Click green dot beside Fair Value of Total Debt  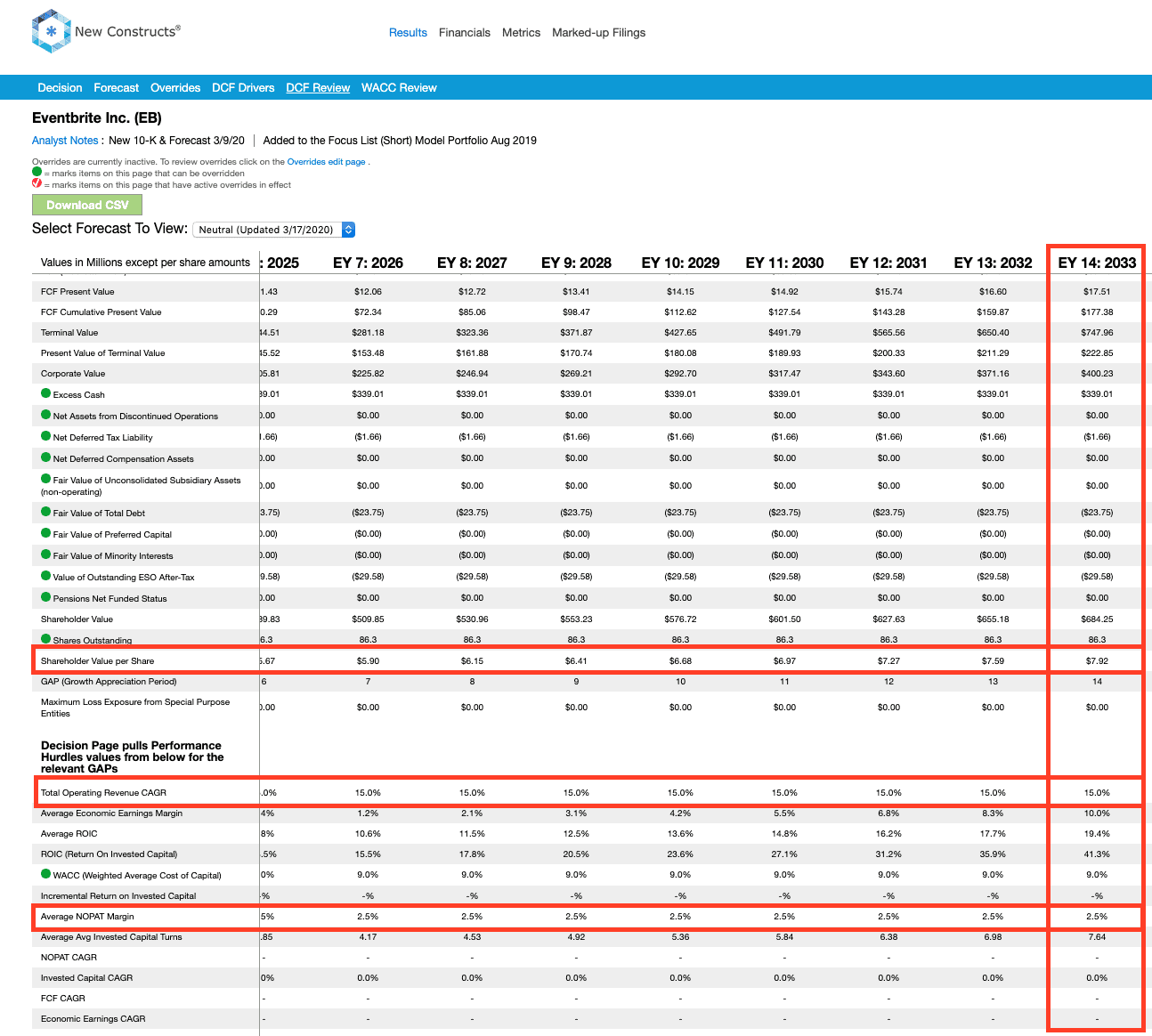[46, 512]
